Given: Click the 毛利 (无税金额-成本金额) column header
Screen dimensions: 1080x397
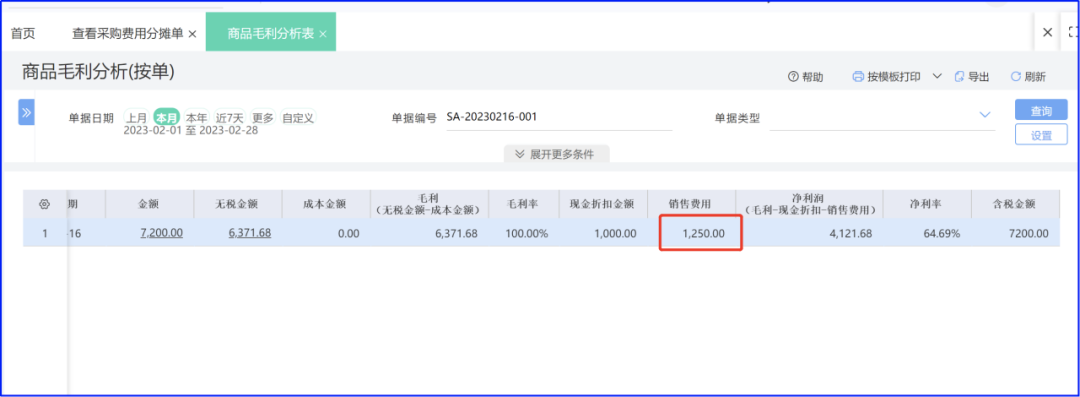Looking at the screenshot, I should click(430, 204).
